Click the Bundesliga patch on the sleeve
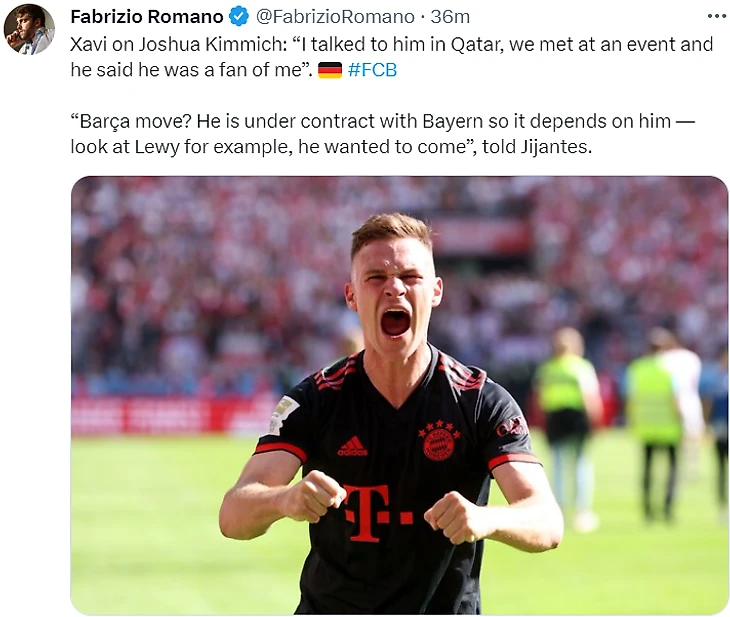Screen dimensions: 730x617 (x=282, y=413)
